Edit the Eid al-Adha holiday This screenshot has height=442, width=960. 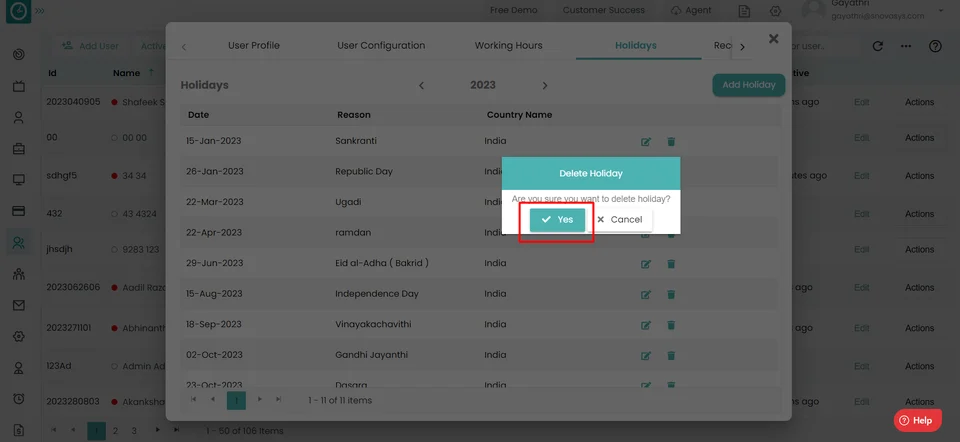pyautogui.click(x=645, y=264)
